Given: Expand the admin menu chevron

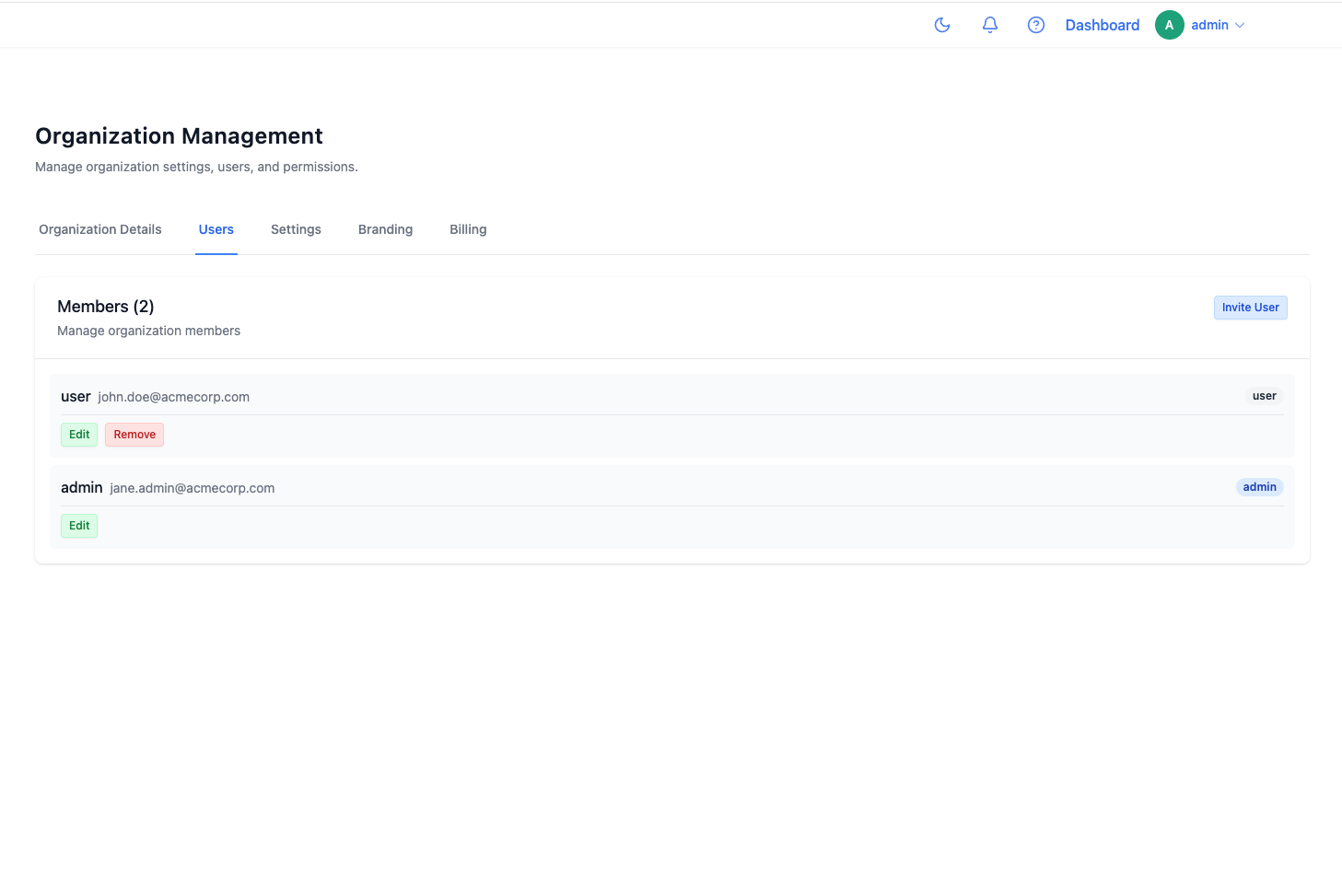Looking at the screenshot, I should coord(1240,26).
